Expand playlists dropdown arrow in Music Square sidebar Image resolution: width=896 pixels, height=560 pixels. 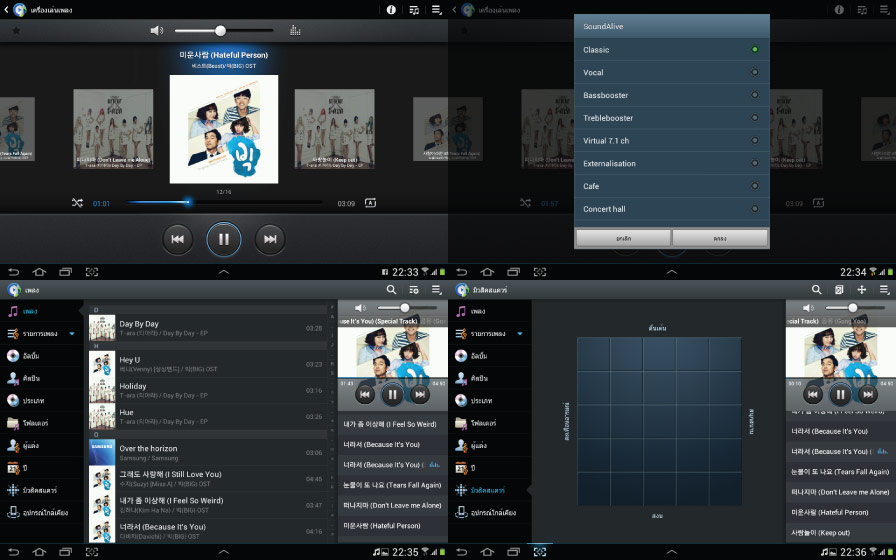pos(520,334)
